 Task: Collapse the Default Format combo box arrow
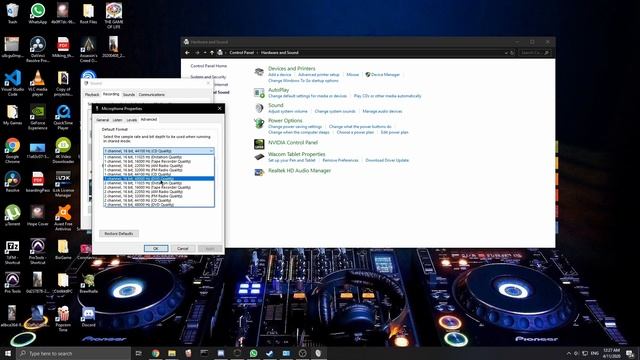click(211, 151)
